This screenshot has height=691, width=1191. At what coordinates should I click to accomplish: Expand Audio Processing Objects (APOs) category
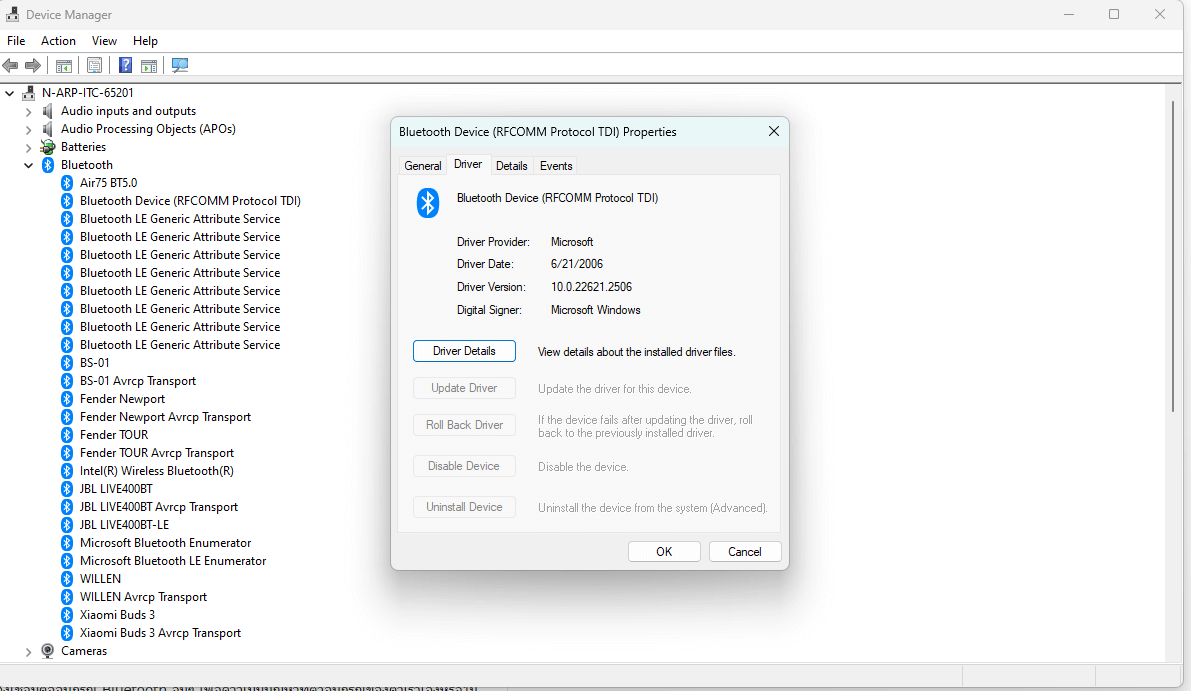[28, 130]
